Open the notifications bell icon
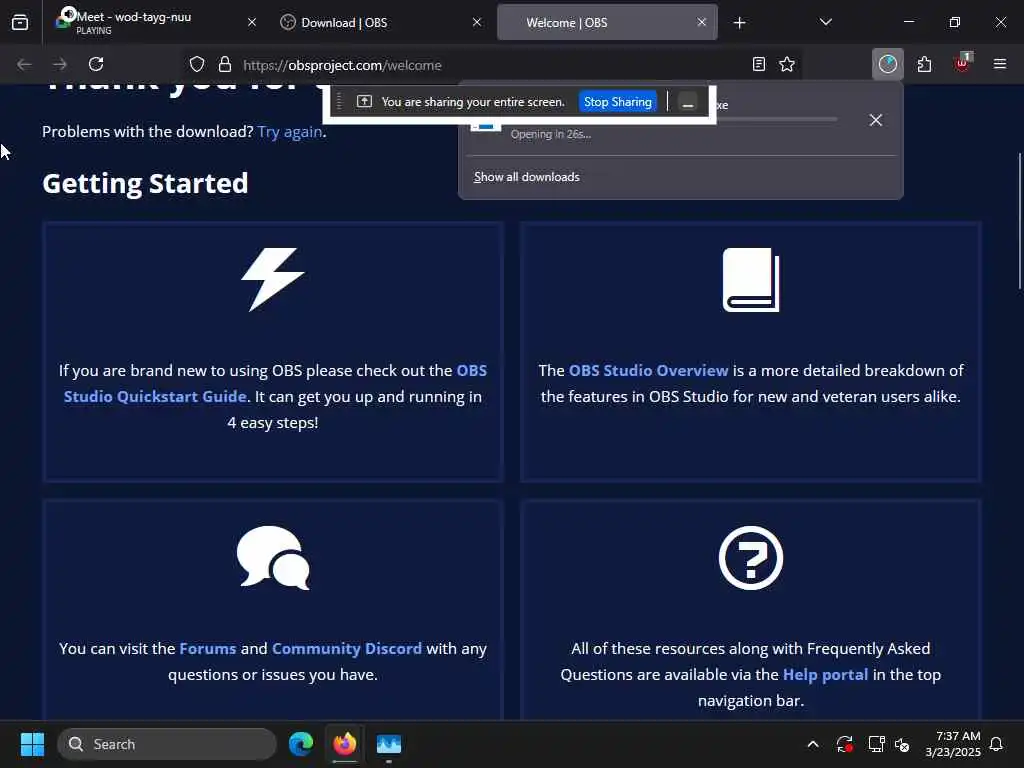This screenshot has height=768, width=1024. tap(997, 744)
